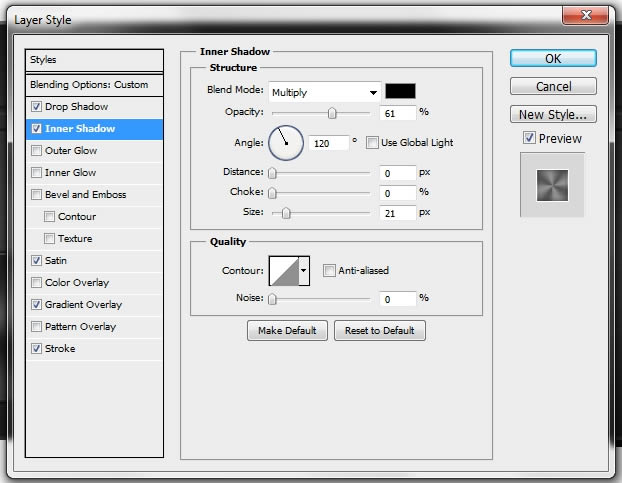This screenshot has width=622, height=483.
Task: Enable the Pattern Overlay checkbox
Action: 36,327
